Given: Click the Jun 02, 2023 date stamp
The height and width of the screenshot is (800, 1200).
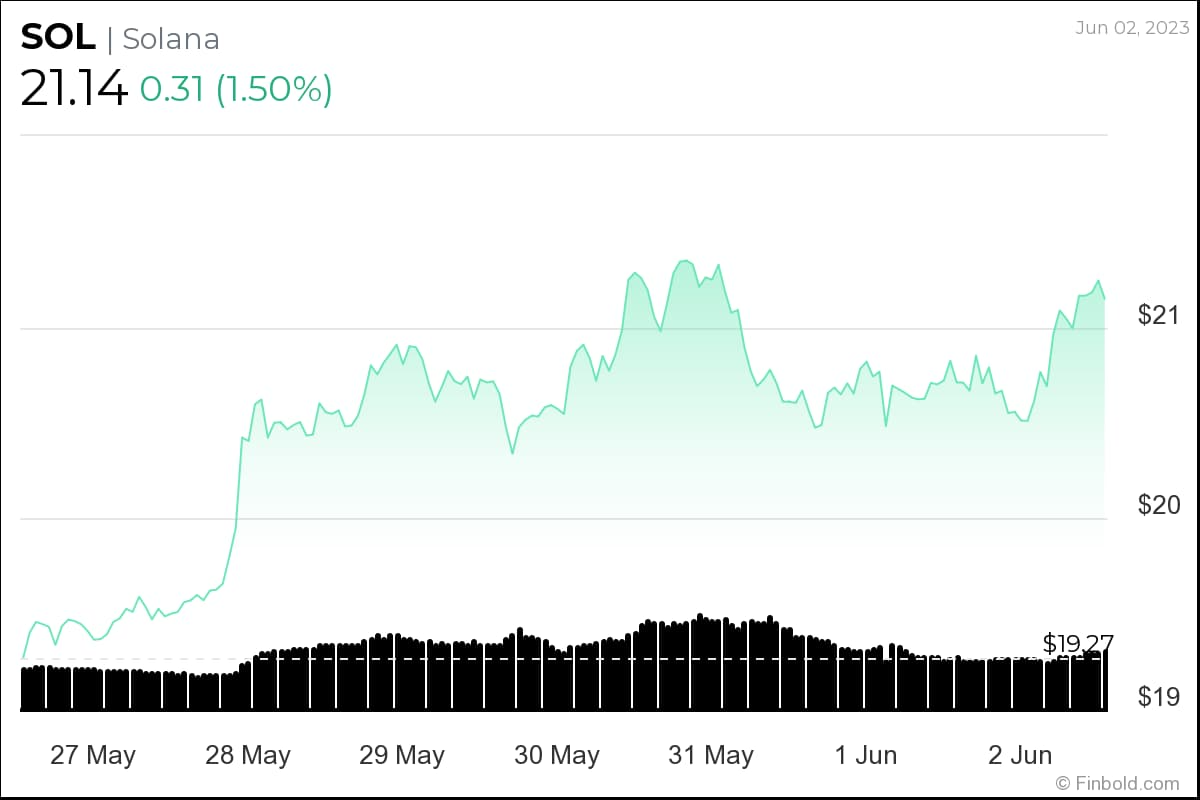Looking at the screenshot, I should [x=1132, y=27].
